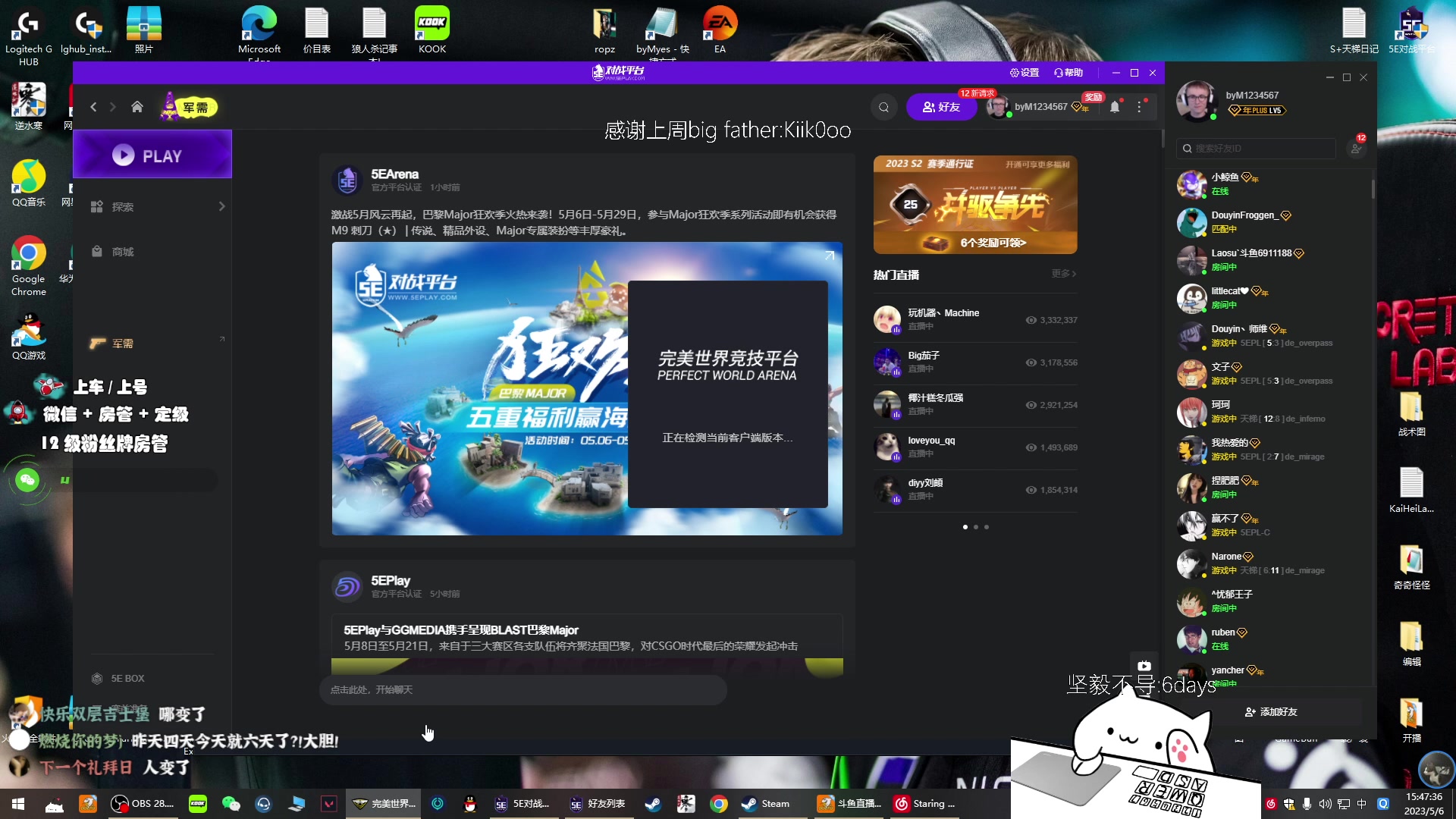Open Windows Start menu
The image size is (1456, 819).
coord(18,804)
